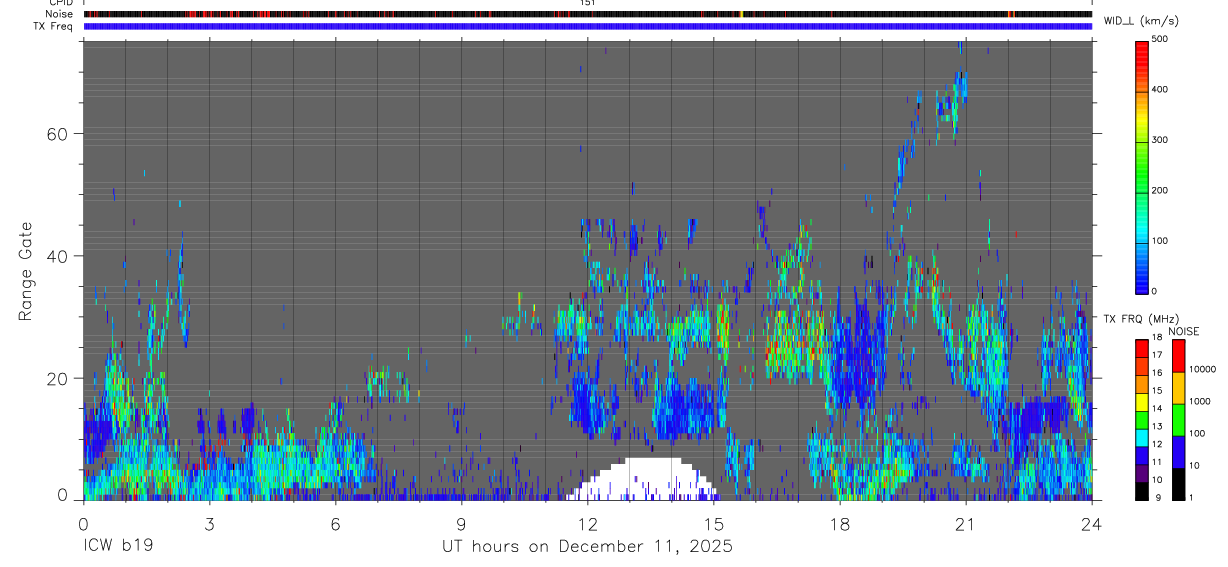Image resolution: width=1228 pixels, height=567 pixels.
Task: Click the 400 label on the WID color bar
Action: tap(1160, 89)
